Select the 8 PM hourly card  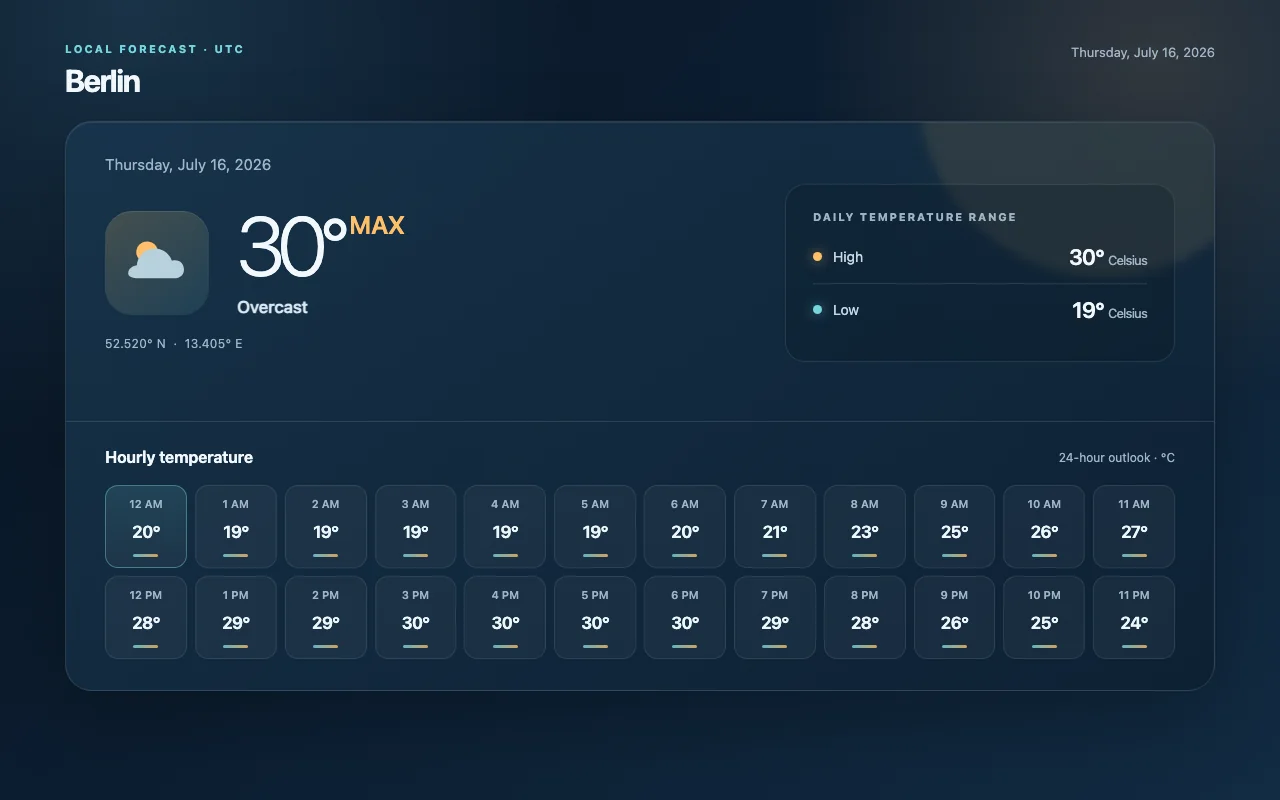[x=865, y=617]
